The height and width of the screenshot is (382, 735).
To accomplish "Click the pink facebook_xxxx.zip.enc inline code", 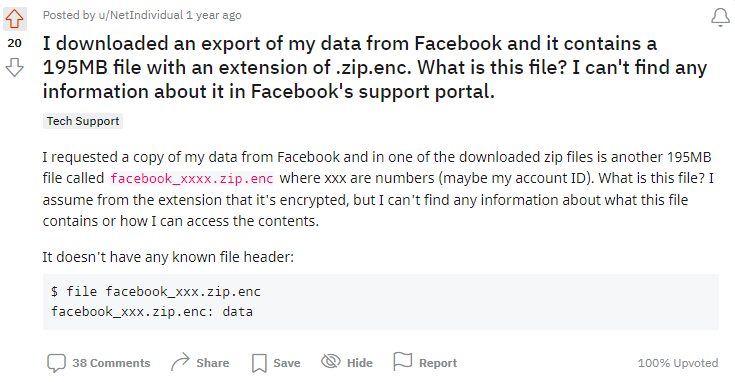I will point(192,179).
